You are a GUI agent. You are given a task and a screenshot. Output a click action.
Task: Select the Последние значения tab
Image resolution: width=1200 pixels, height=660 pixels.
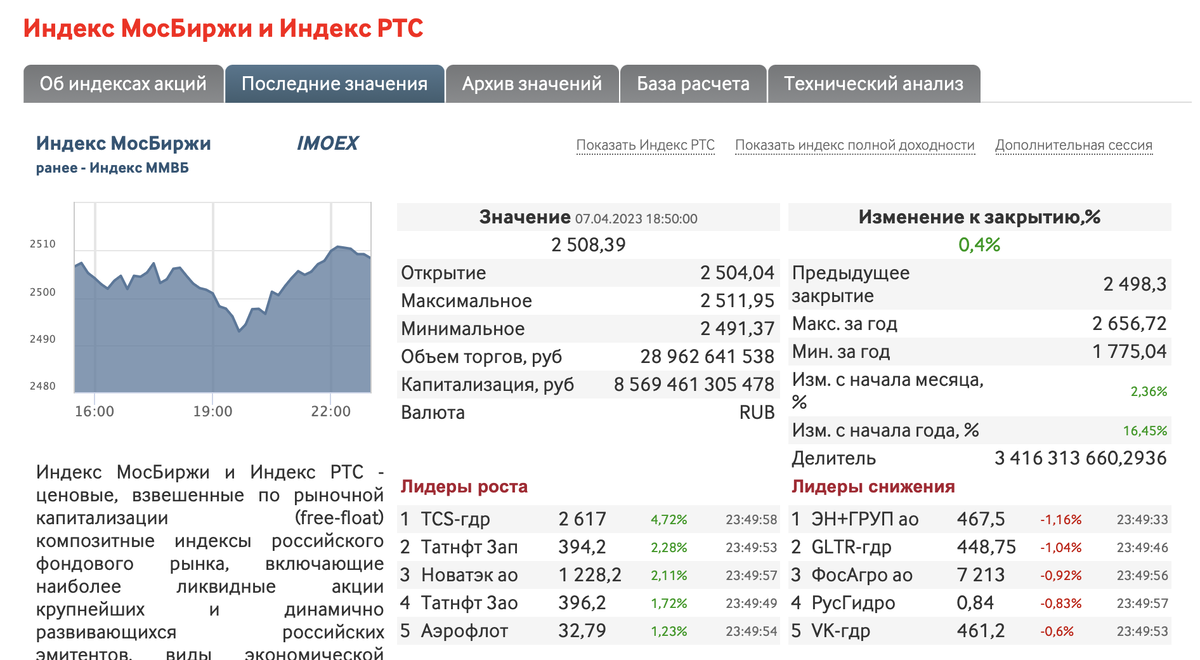334,84
